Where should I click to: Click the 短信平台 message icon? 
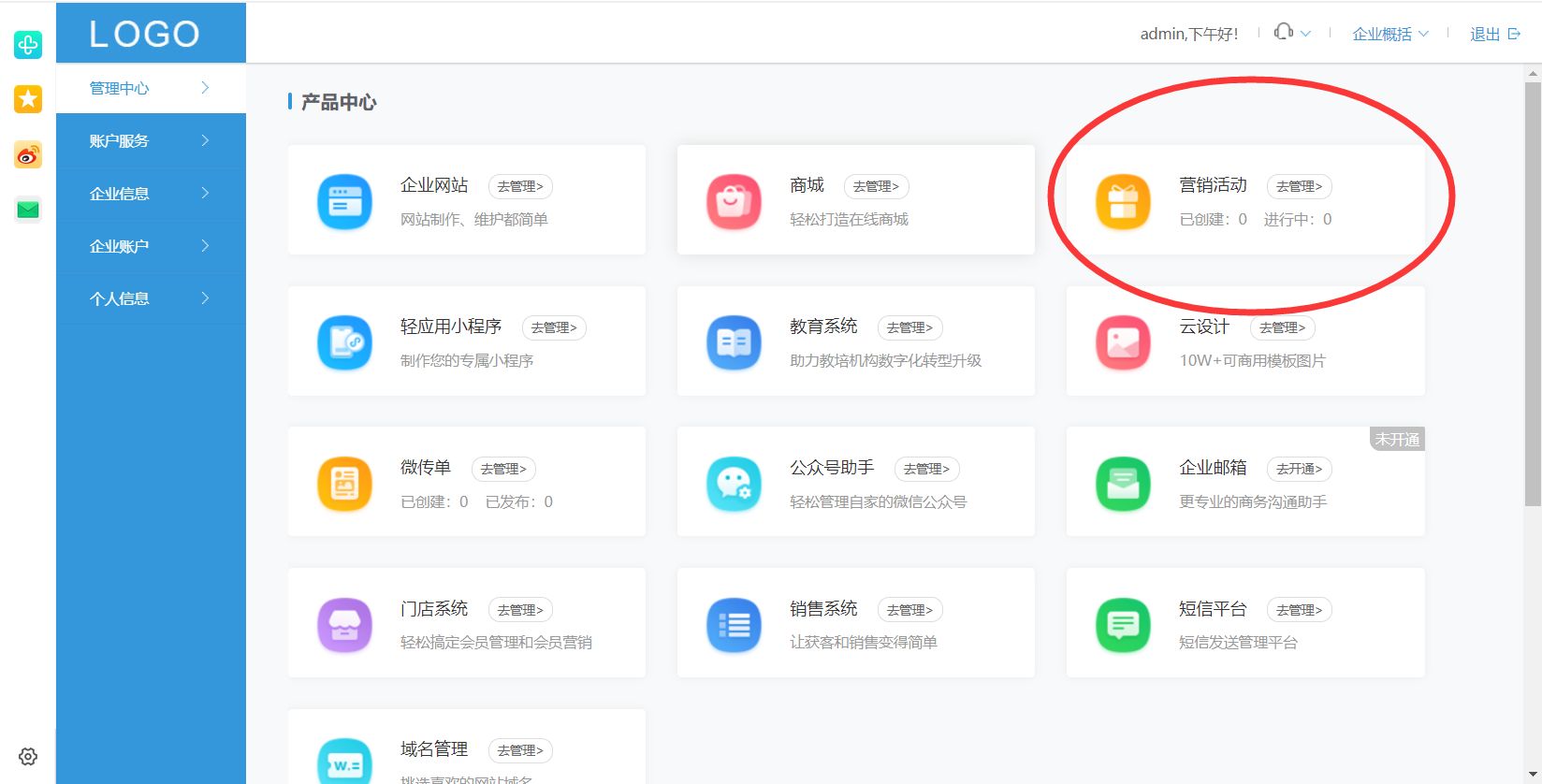(x=1123, y=624)
